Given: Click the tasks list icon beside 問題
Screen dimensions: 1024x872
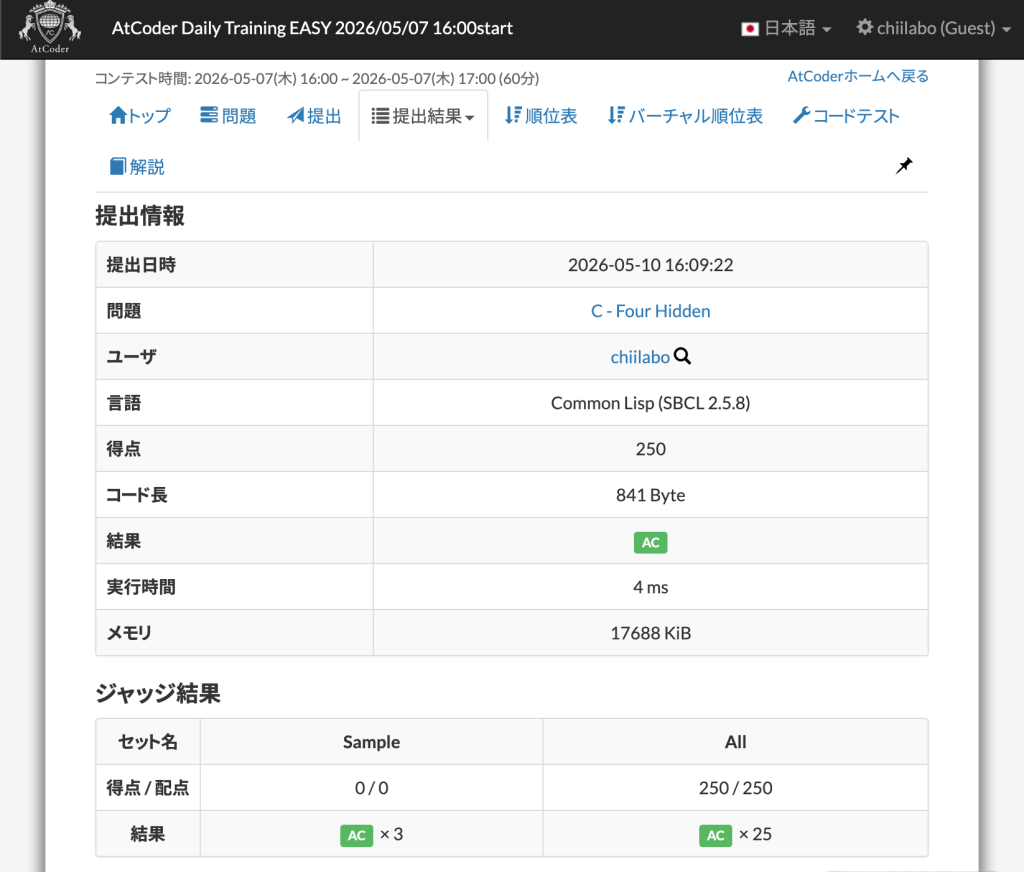Looking at the screenshot, I should (x=209, y=115).
